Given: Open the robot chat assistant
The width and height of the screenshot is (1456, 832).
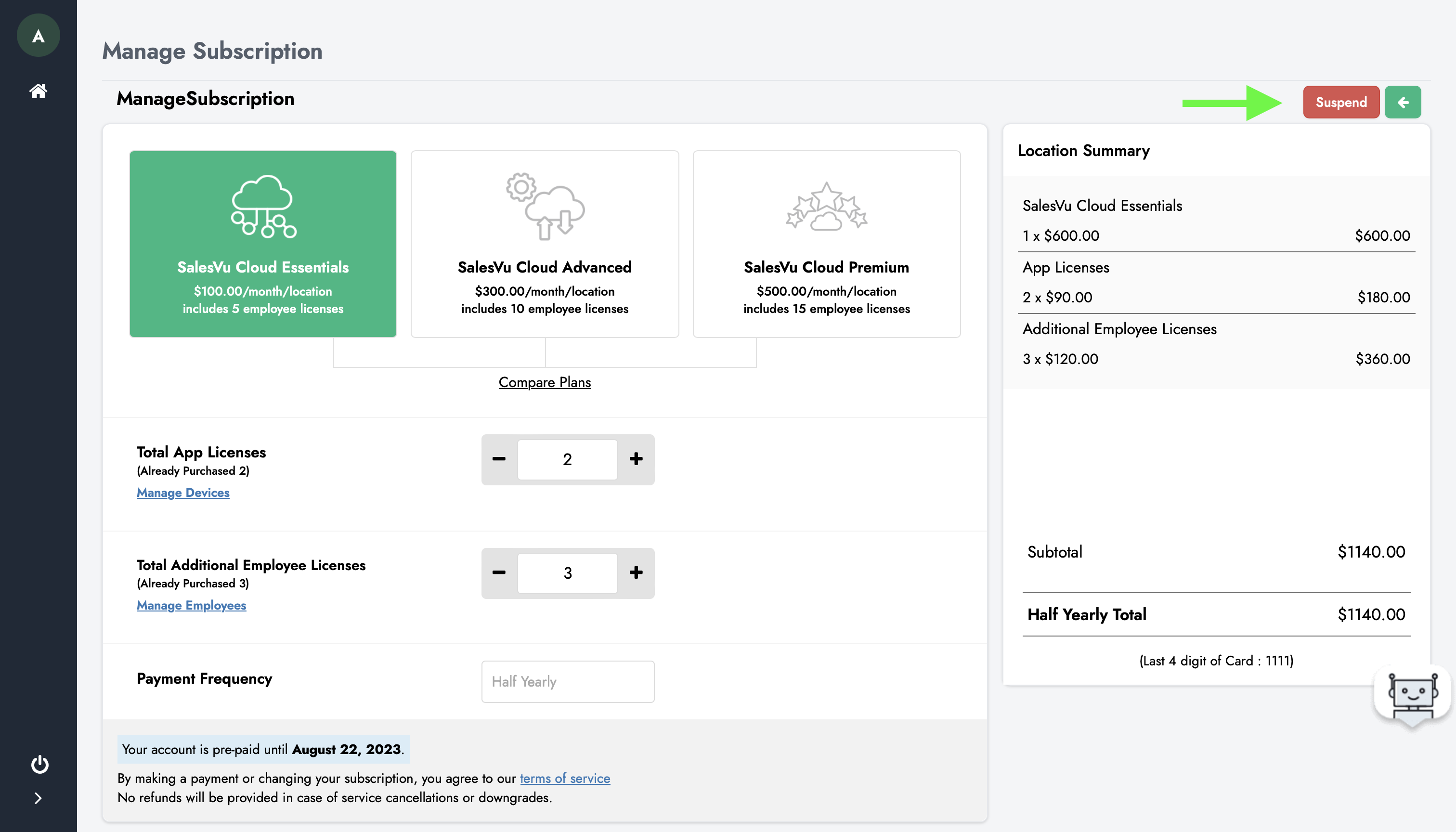Looking at the screenshot, I should [1413, 696].
